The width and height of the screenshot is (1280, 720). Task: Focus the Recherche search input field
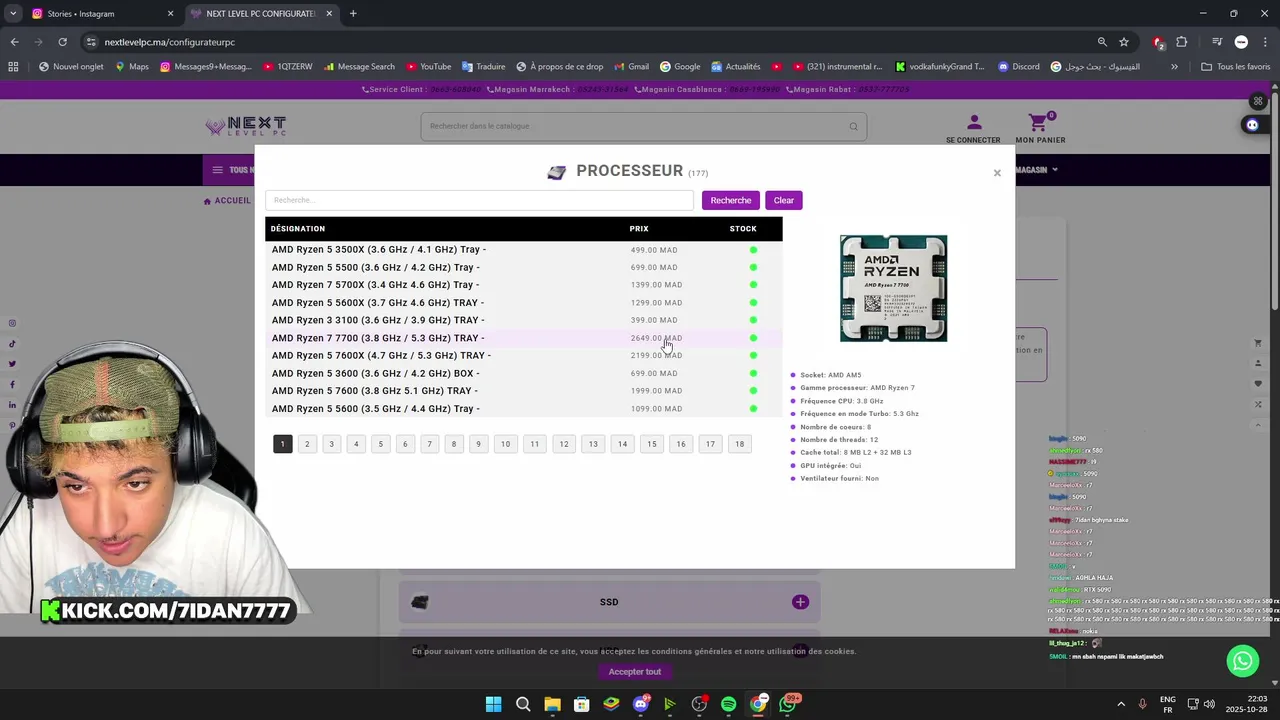479,200
